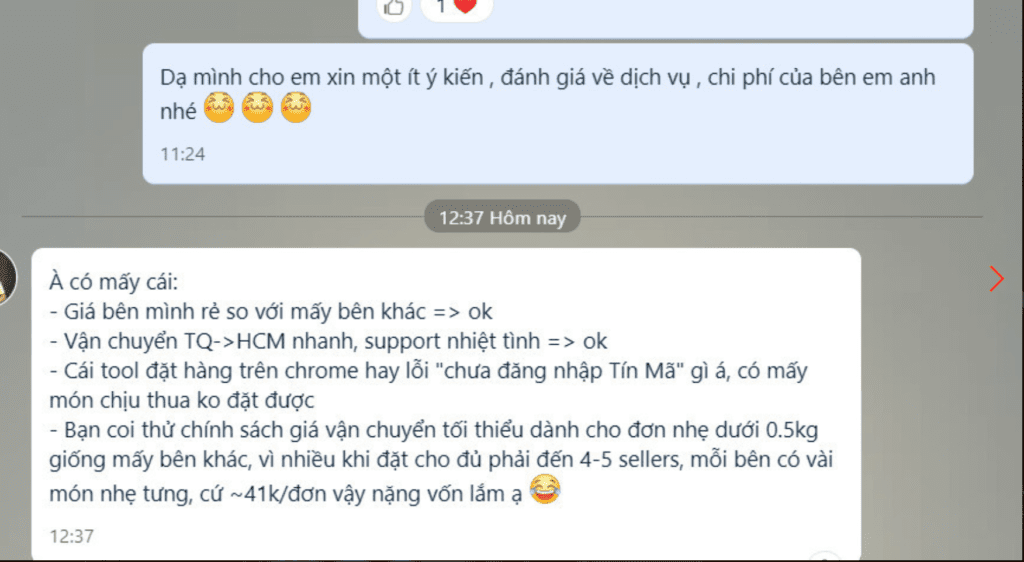1024x562 pixels.
Task: Click the last blushing emoji in sent message
Action: 296,108
